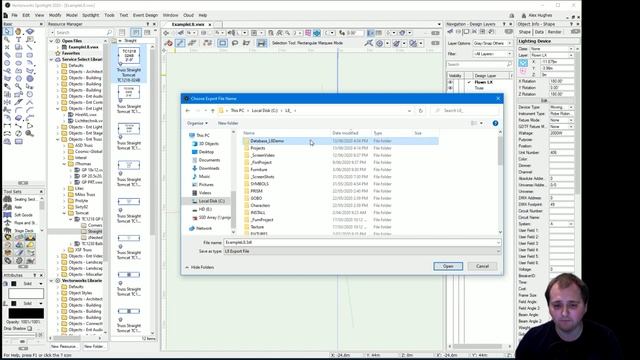Click the black fill color swatch in Attributes

click(x=26, y=313)
